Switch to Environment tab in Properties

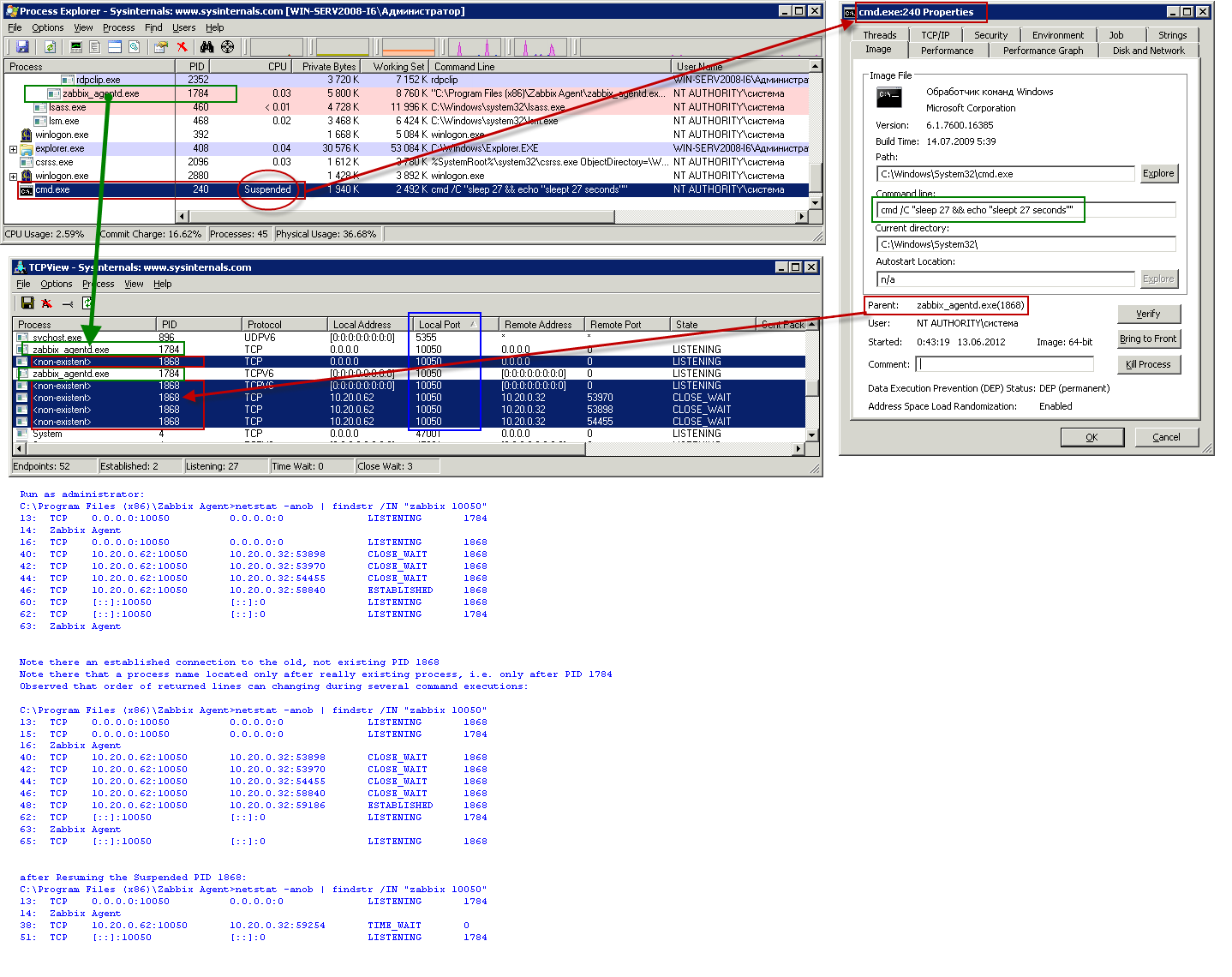point(1057,35)
